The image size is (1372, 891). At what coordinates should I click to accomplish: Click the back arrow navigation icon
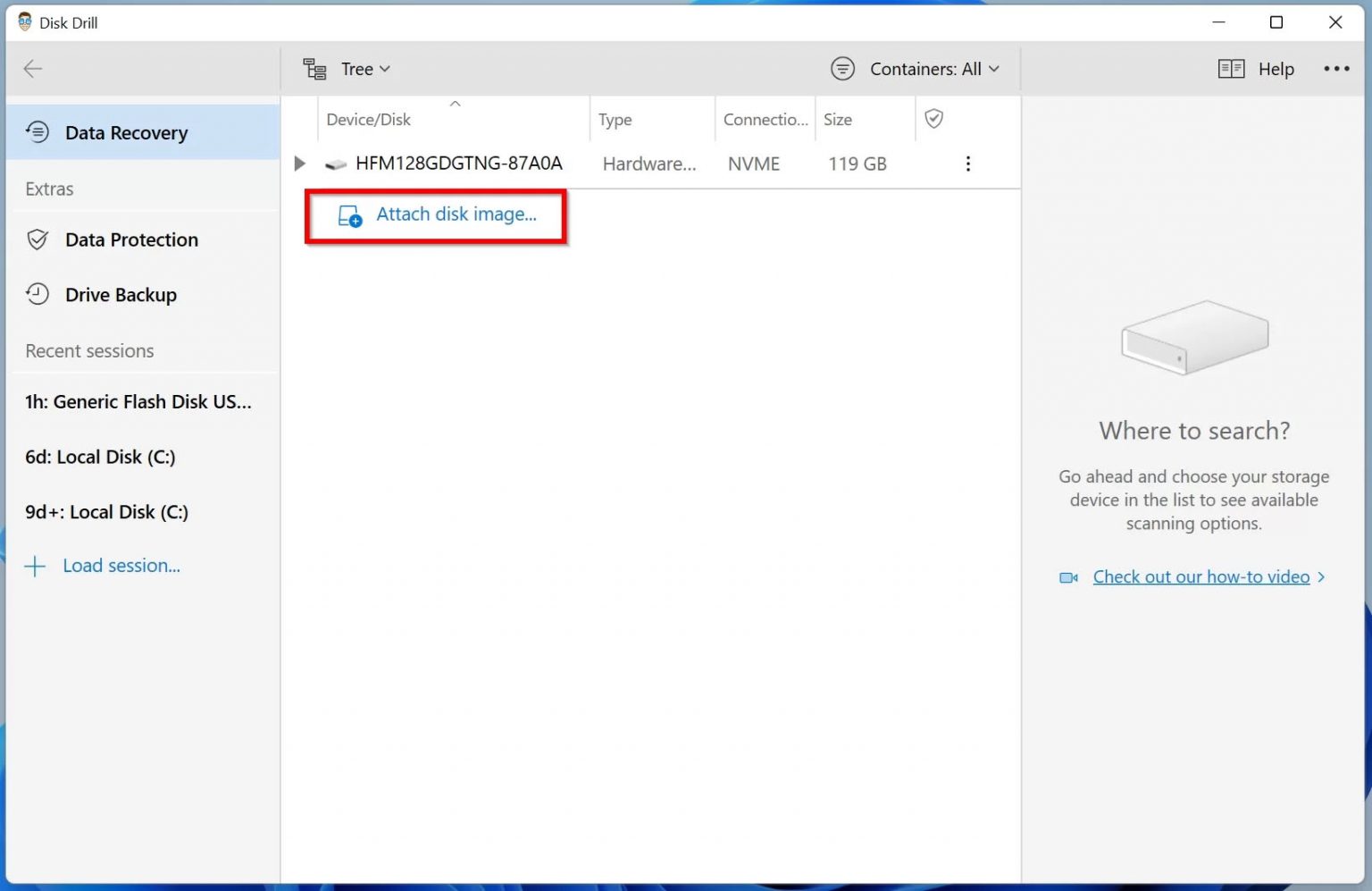[32, 69]
